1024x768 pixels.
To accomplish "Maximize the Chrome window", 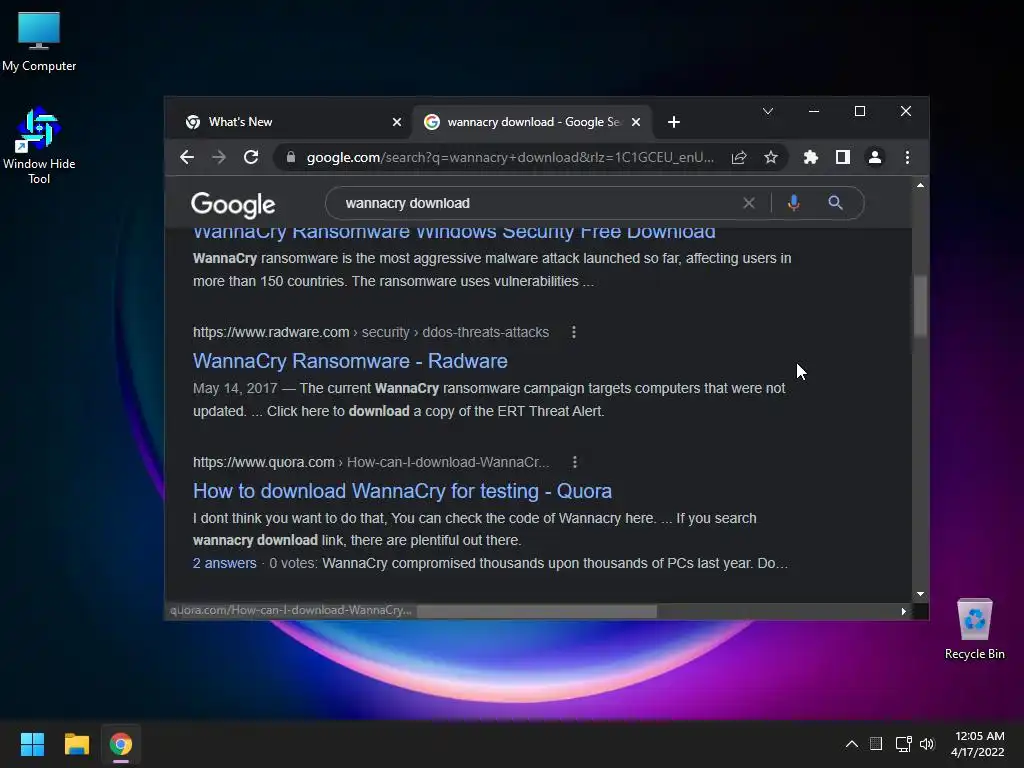I will [x=859, y=112].
